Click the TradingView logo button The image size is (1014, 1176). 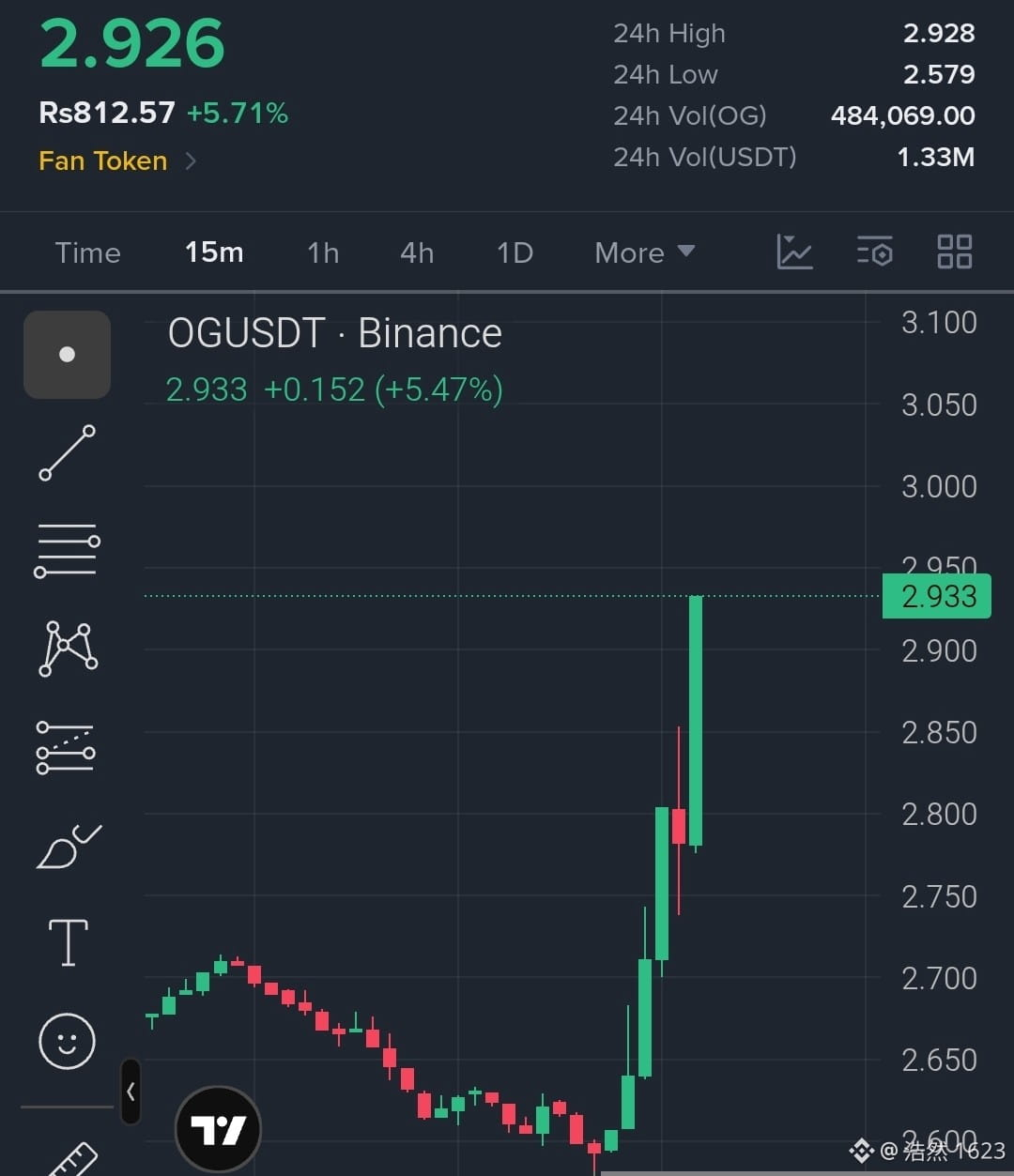[218, 1129]
